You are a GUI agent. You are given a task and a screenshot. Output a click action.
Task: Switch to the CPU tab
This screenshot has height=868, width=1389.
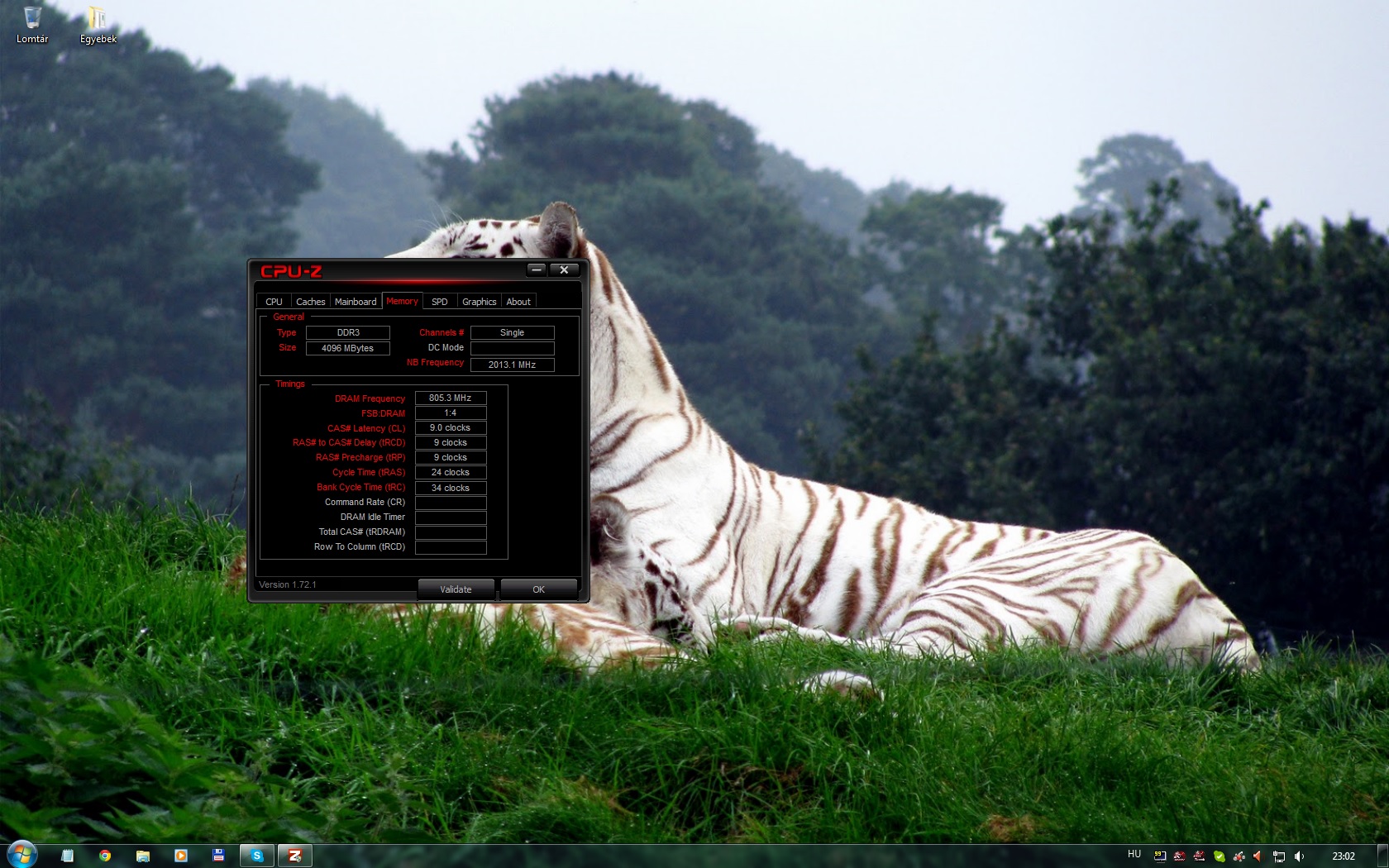(274, 302)
